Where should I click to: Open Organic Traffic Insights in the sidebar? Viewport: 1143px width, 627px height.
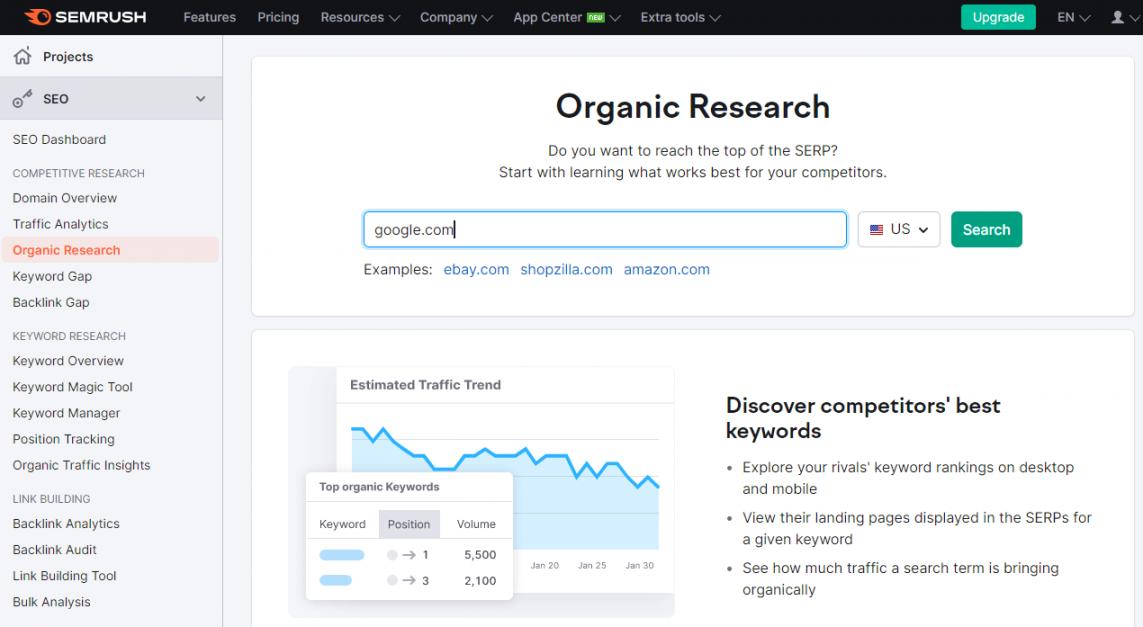pyautogui.click(x=81, y=465)
